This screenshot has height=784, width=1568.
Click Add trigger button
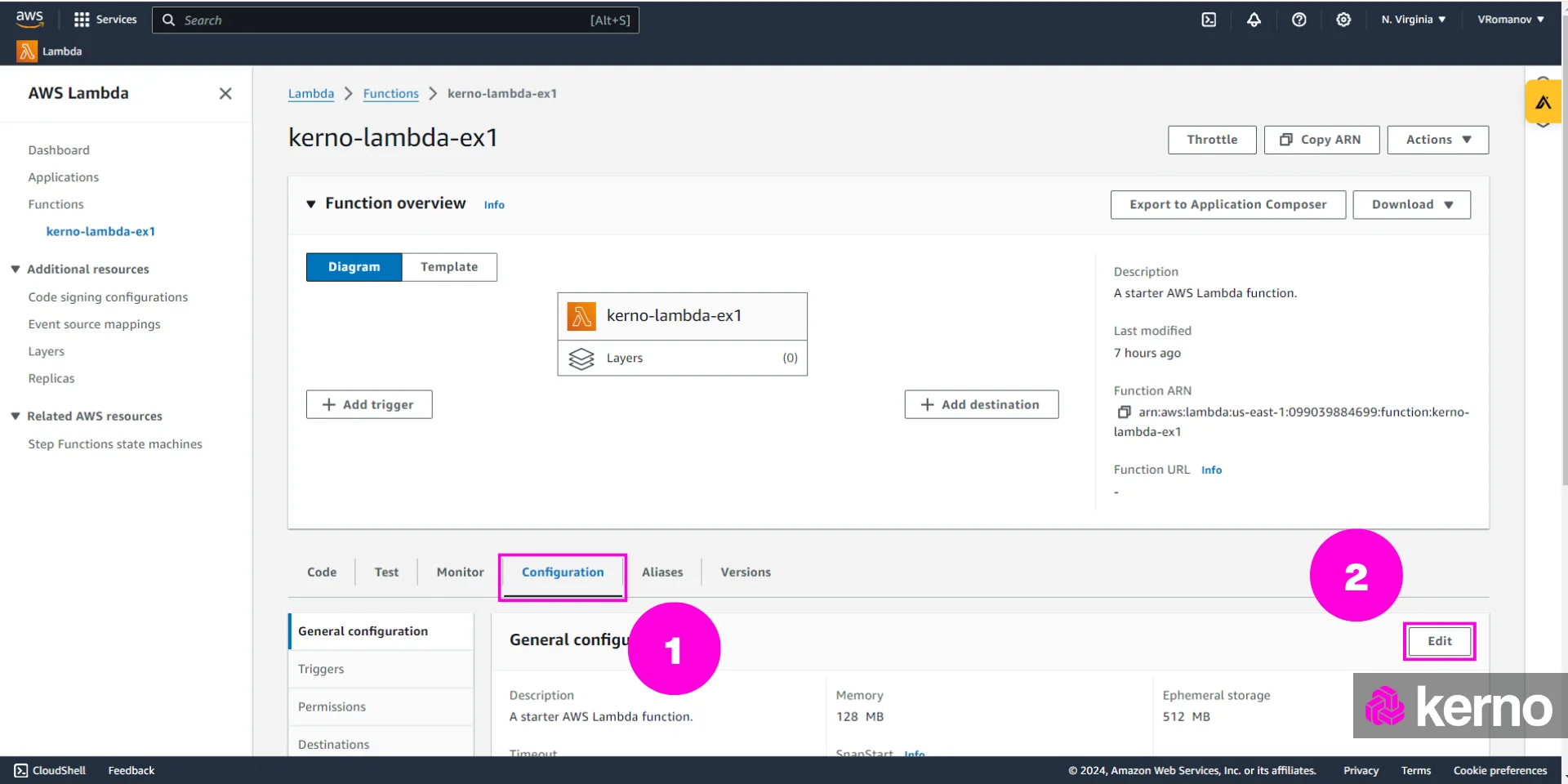click(x=369, y=404)
